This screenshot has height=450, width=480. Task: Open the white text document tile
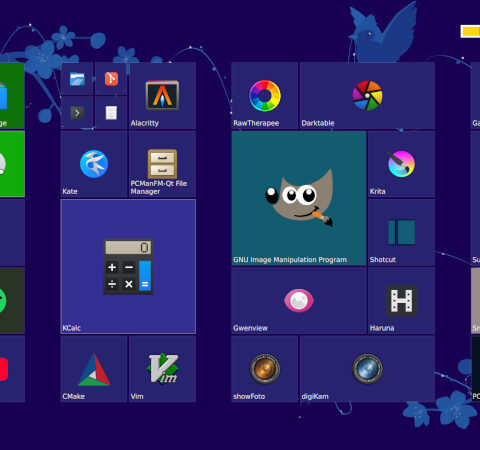tap(111, 113)
